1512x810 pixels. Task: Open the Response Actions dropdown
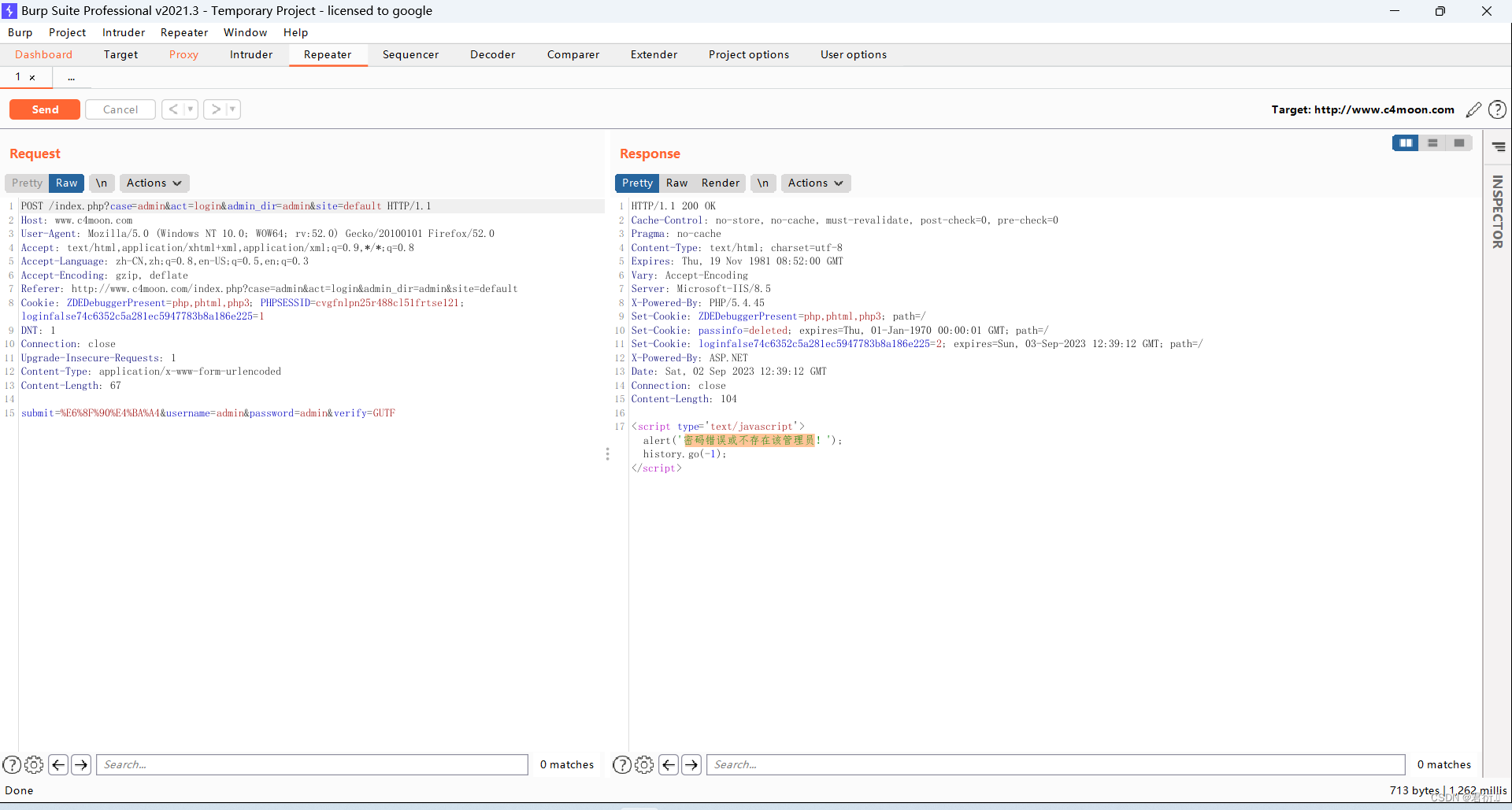point(816,183)
